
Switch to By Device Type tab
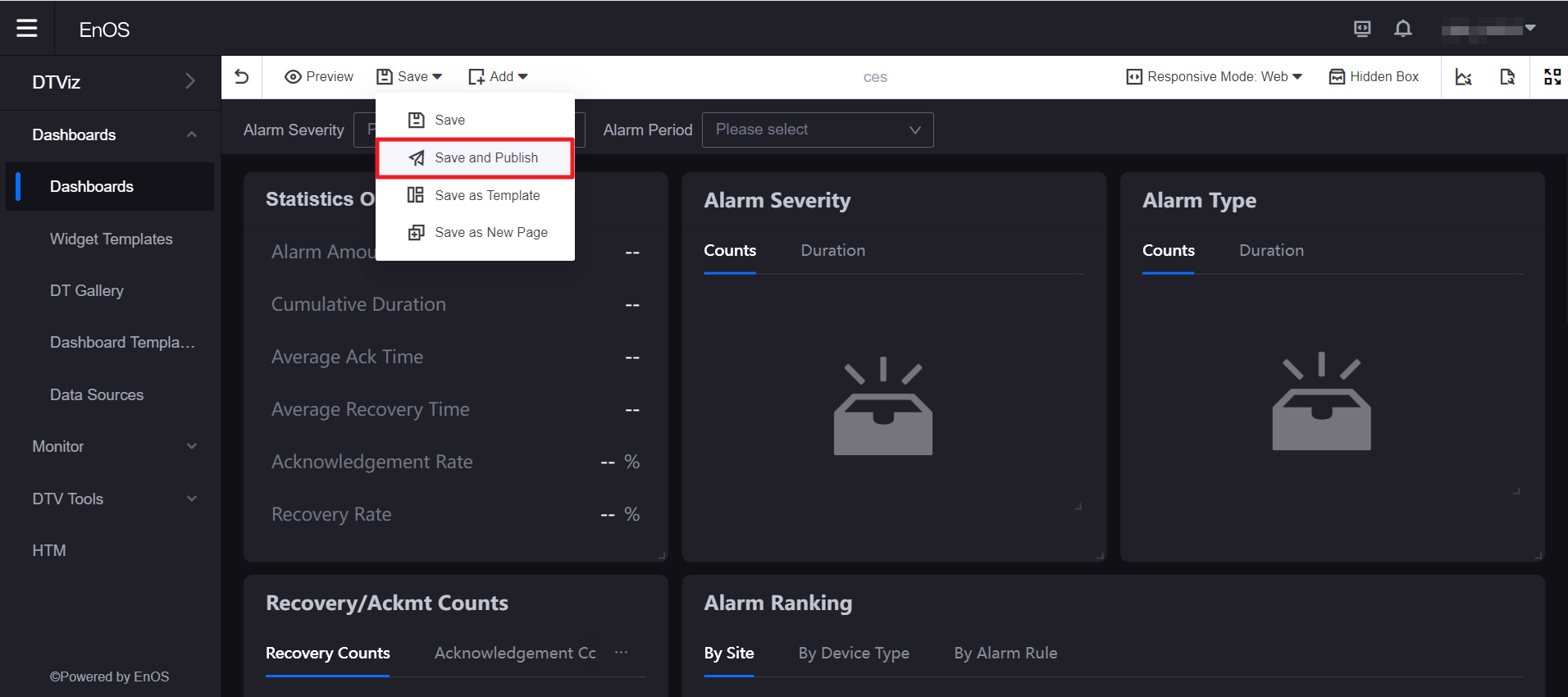[854, 653]
